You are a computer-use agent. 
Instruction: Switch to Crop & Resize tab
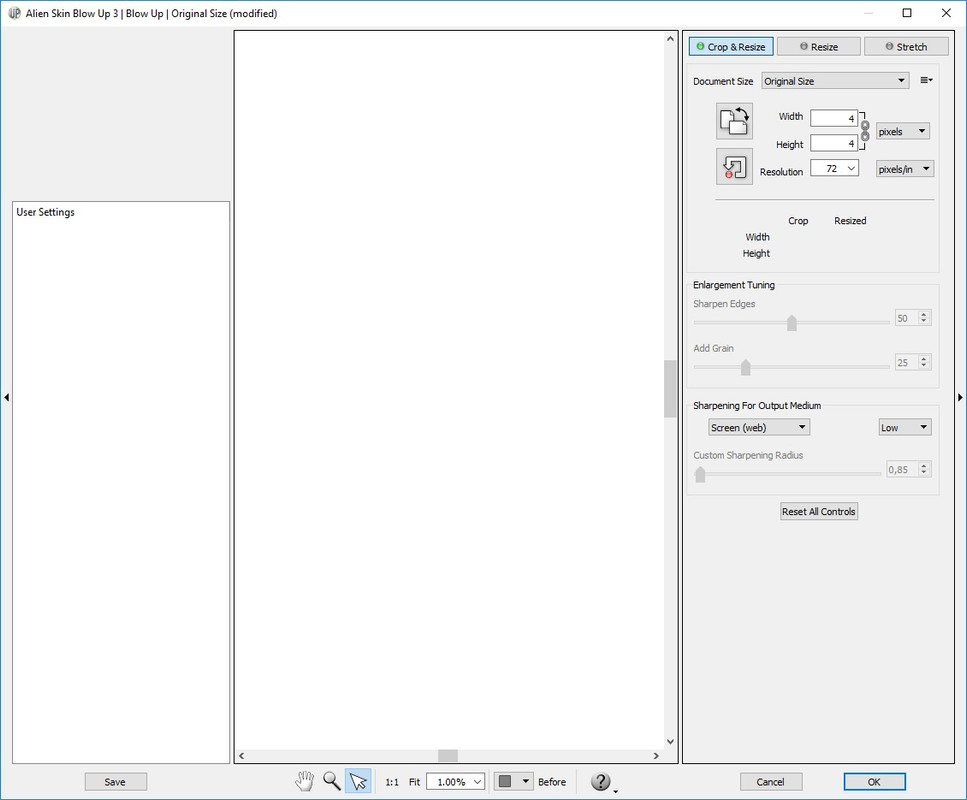731,47
